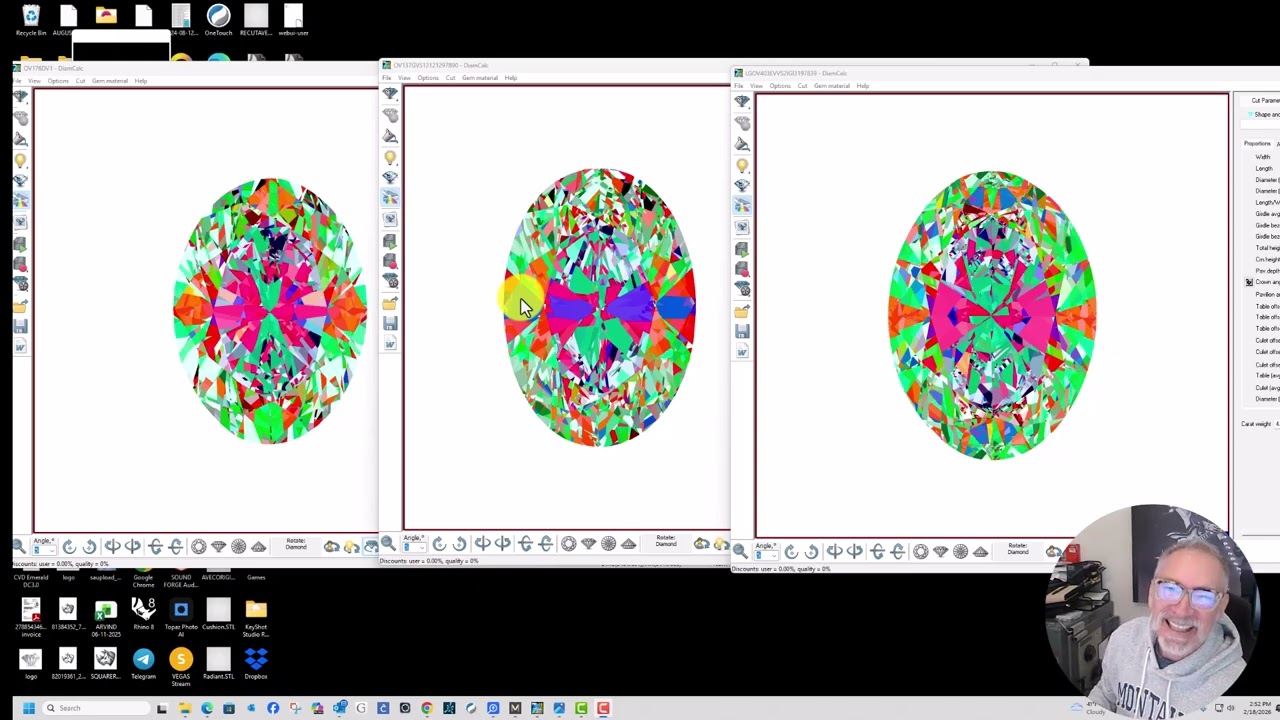The width and height of the screenshot is (1280, 720).
Task: Click the save disk icon in LGOV403 window
Action: tap(742, 331)
